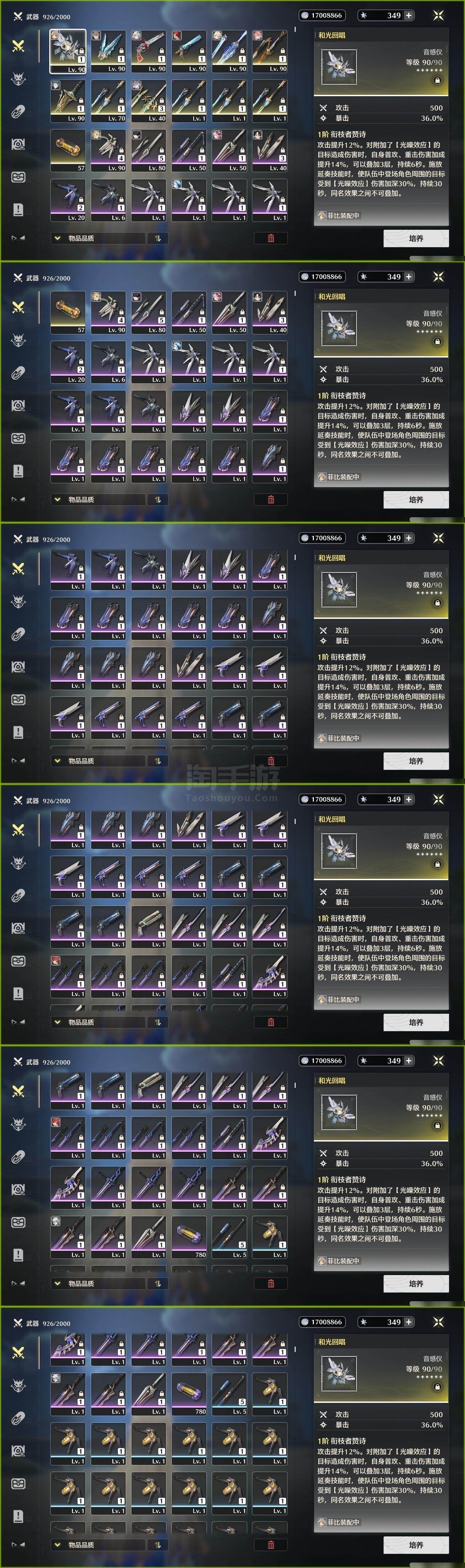The image size is (465, 1568).
Task: Toggle the sort order arrows in the topmost panel
Action: coord(158,238)
